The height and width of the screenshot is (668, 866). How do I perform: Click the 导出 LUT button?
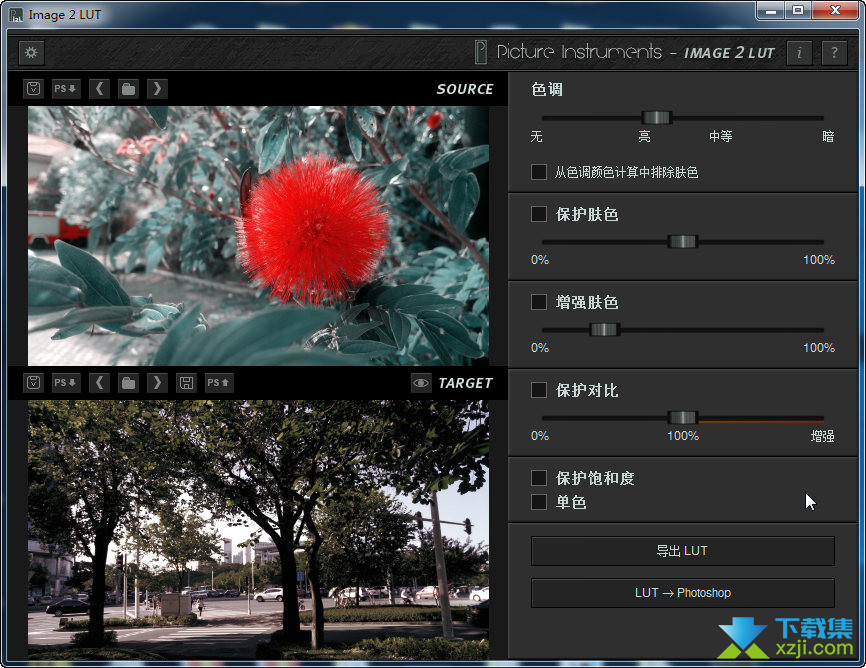683,551
